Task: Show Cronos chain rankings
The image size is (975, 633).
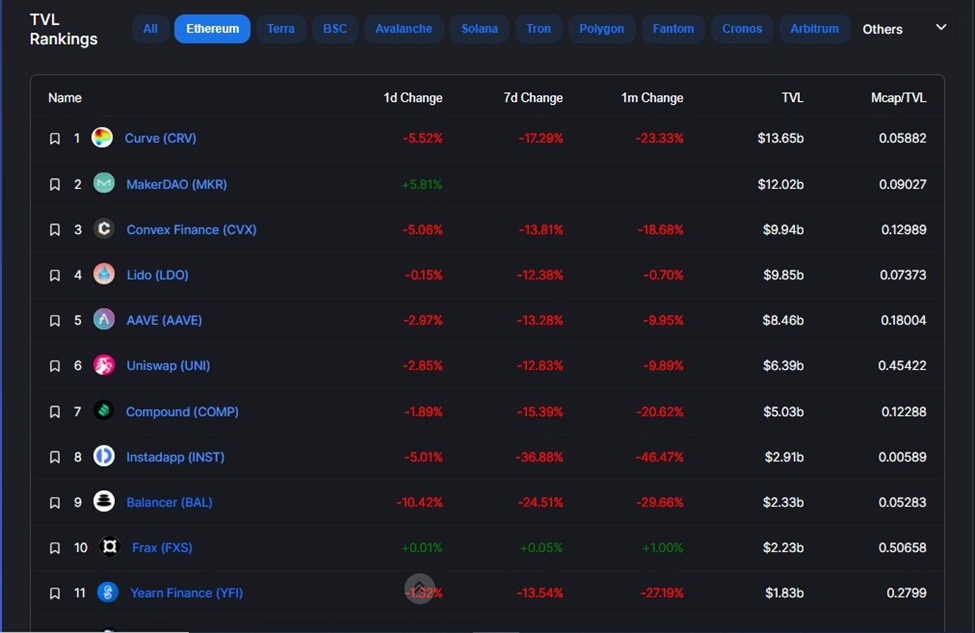Action: [x=742, y=29]
